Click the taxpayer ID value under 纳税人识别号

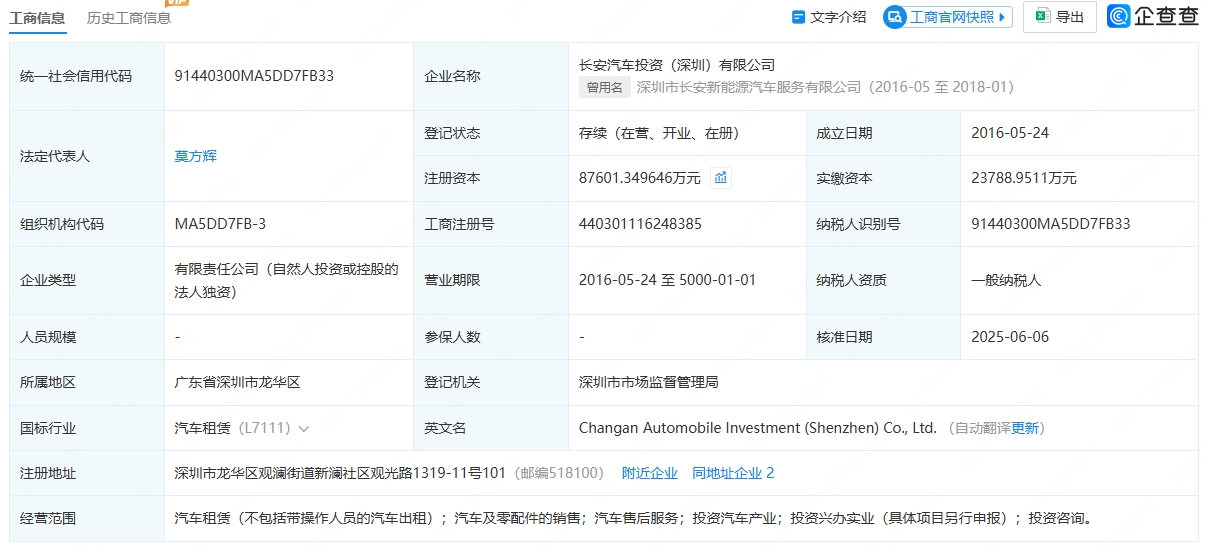pyautogui.click(x=1051, y=224)
